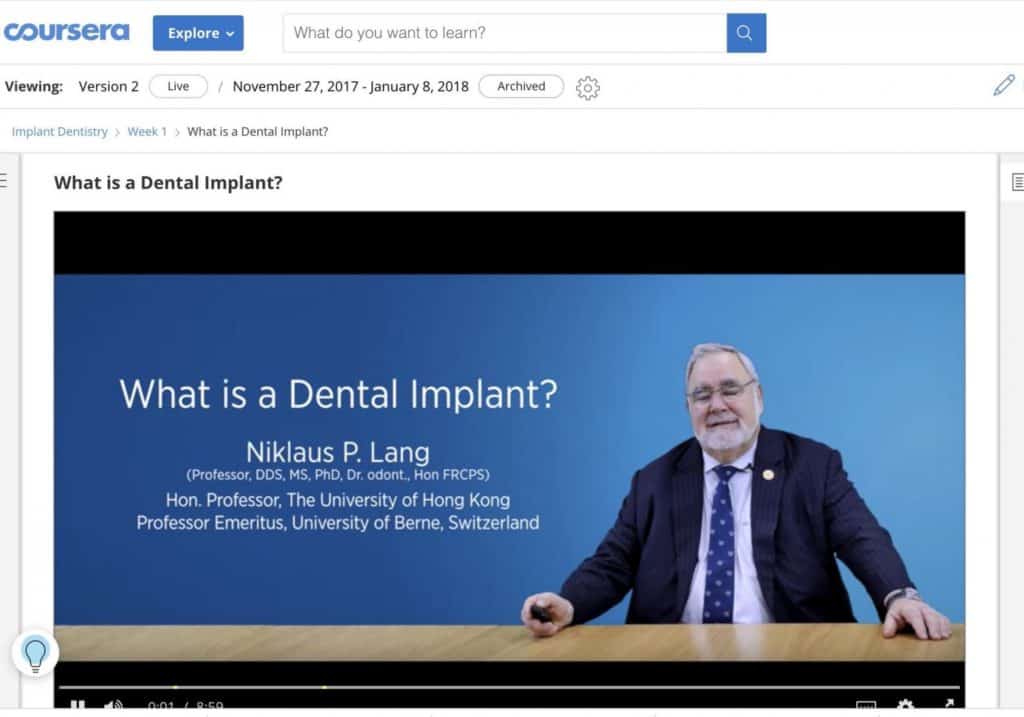
Task: Enter fullscreen video mode
Action: [947, 706]
